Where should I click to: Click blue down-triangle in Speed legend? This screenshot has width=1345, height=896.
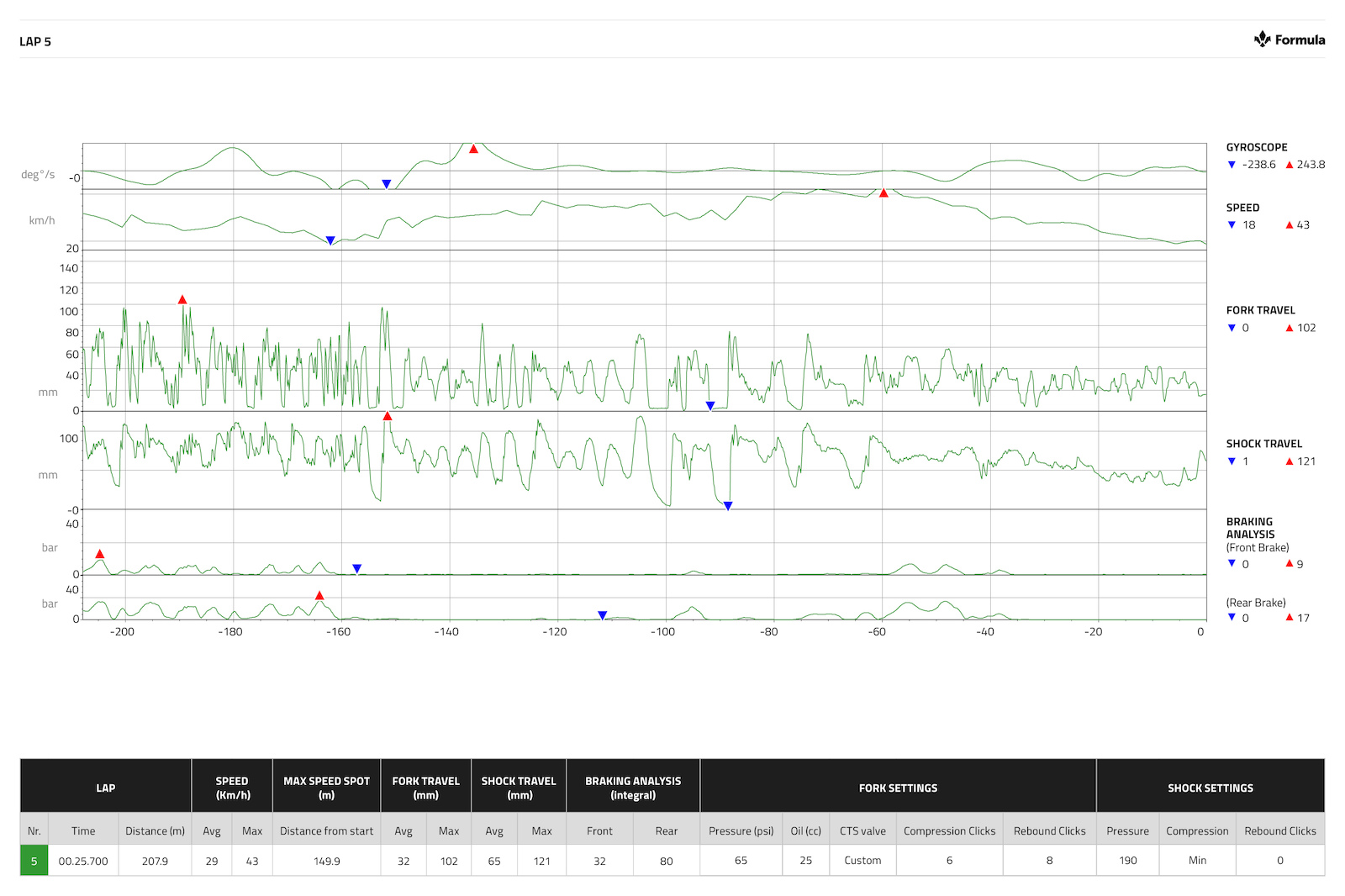1232,225
